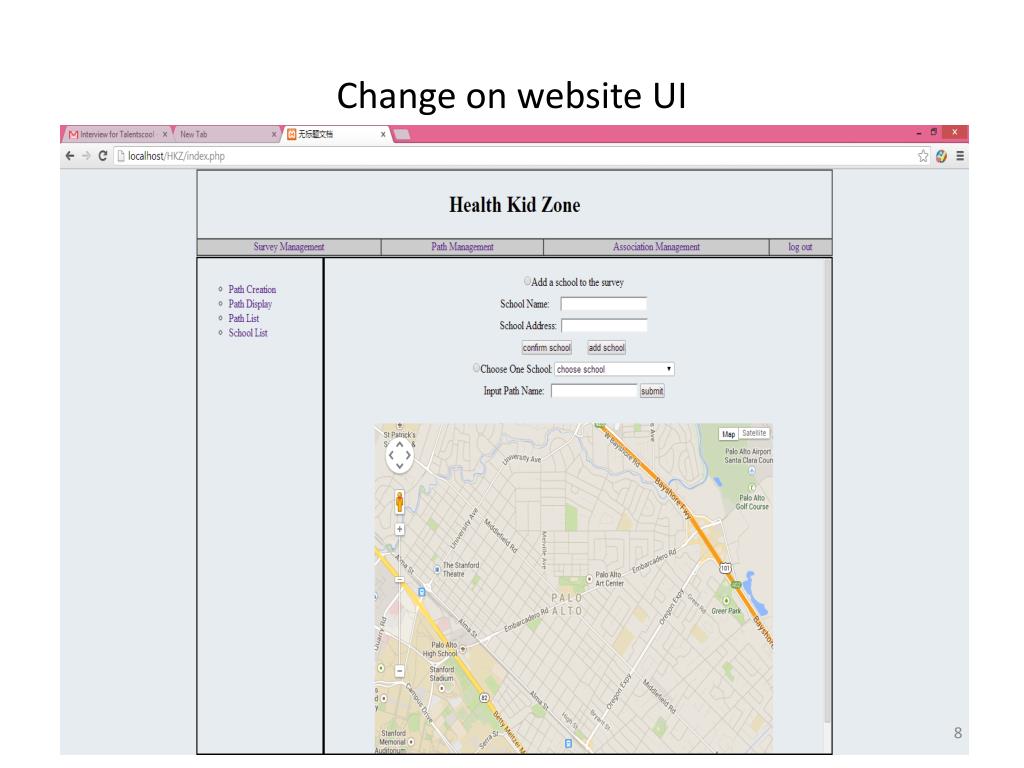Click the localhost/HKZ/index.php address bar

point(515,156)
